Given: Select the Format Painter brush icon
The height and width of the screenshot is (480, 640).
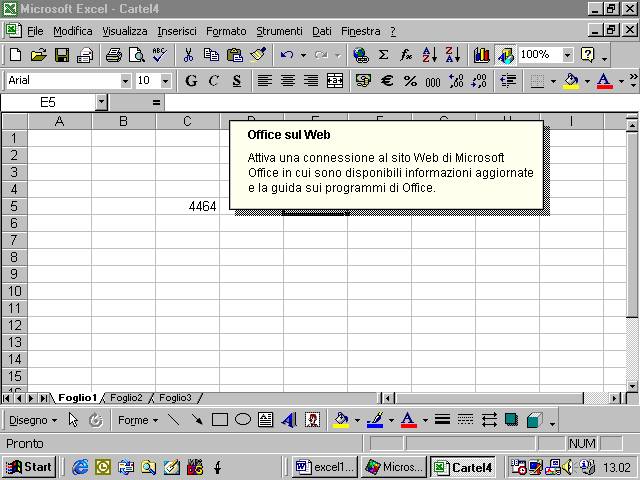Looking at the screenshot, I should click(x=258, y=55).
